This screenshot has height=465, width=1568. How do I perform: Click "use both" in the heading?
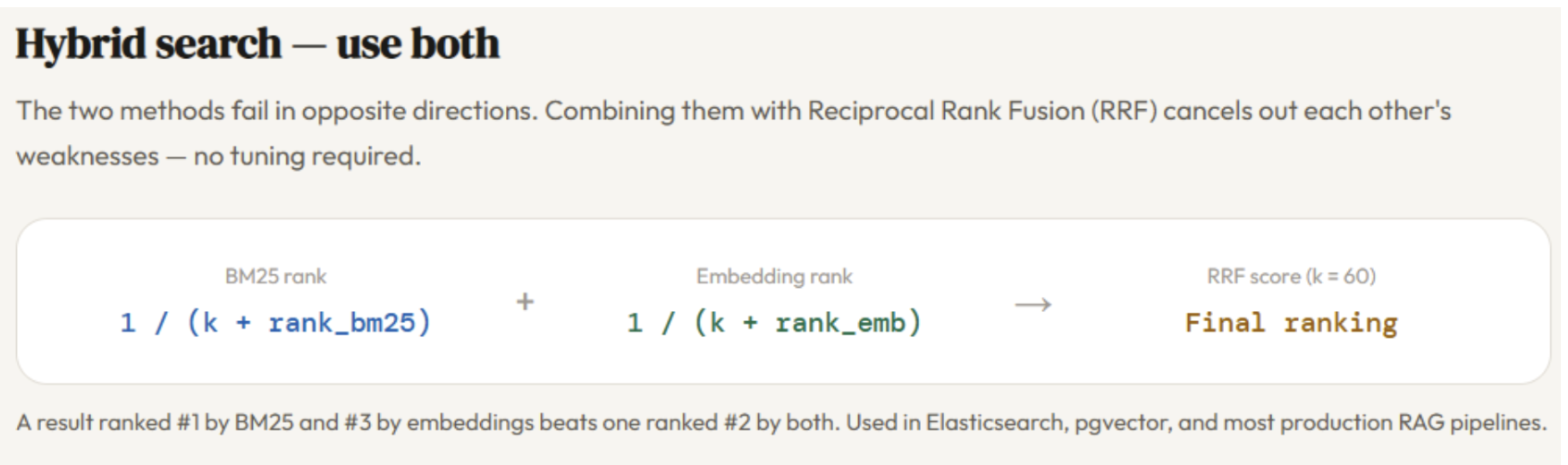pos(417,44)
